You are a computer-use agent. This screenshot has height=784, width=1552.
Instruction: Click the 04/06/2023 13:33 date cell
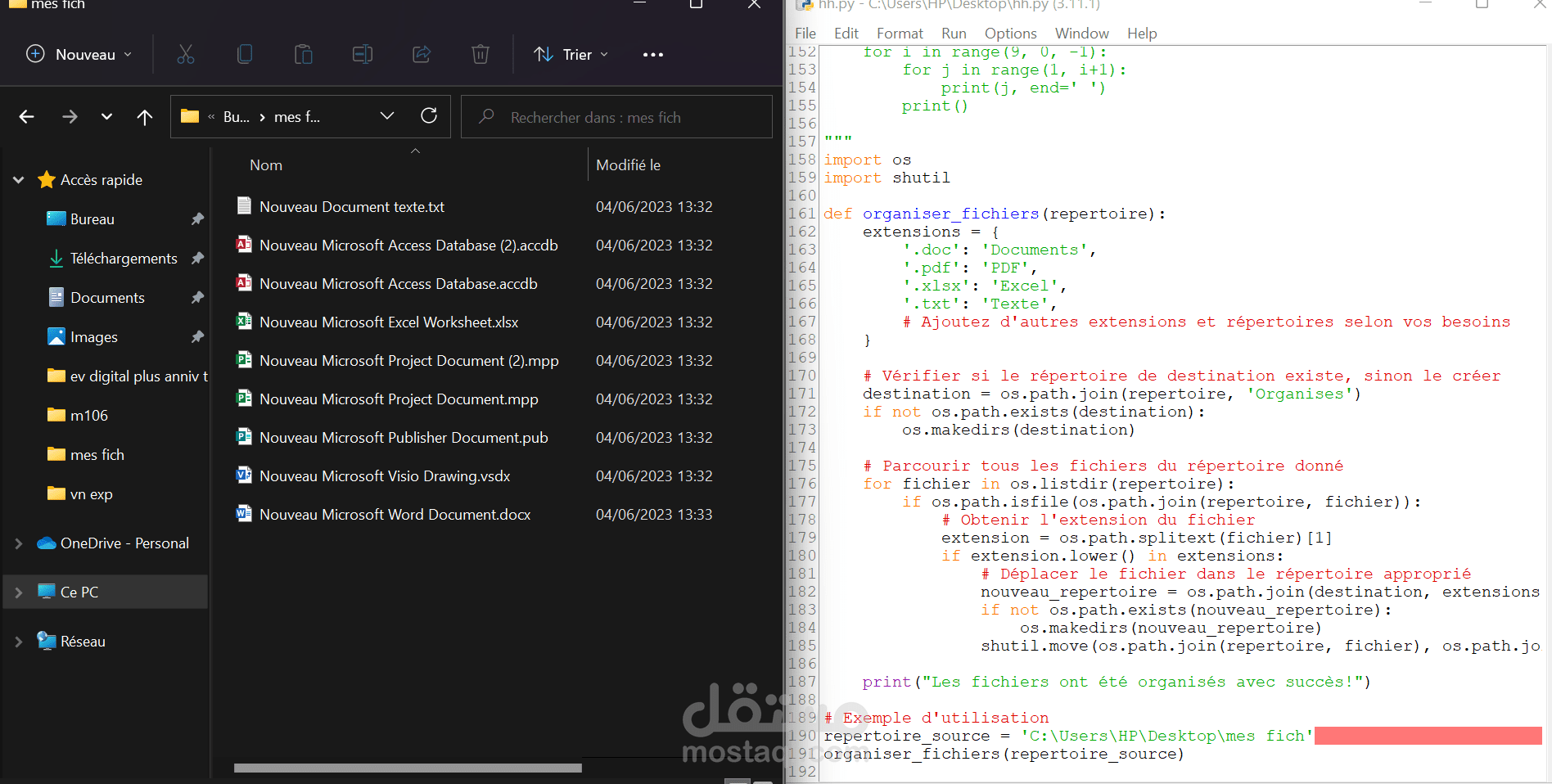654,515
